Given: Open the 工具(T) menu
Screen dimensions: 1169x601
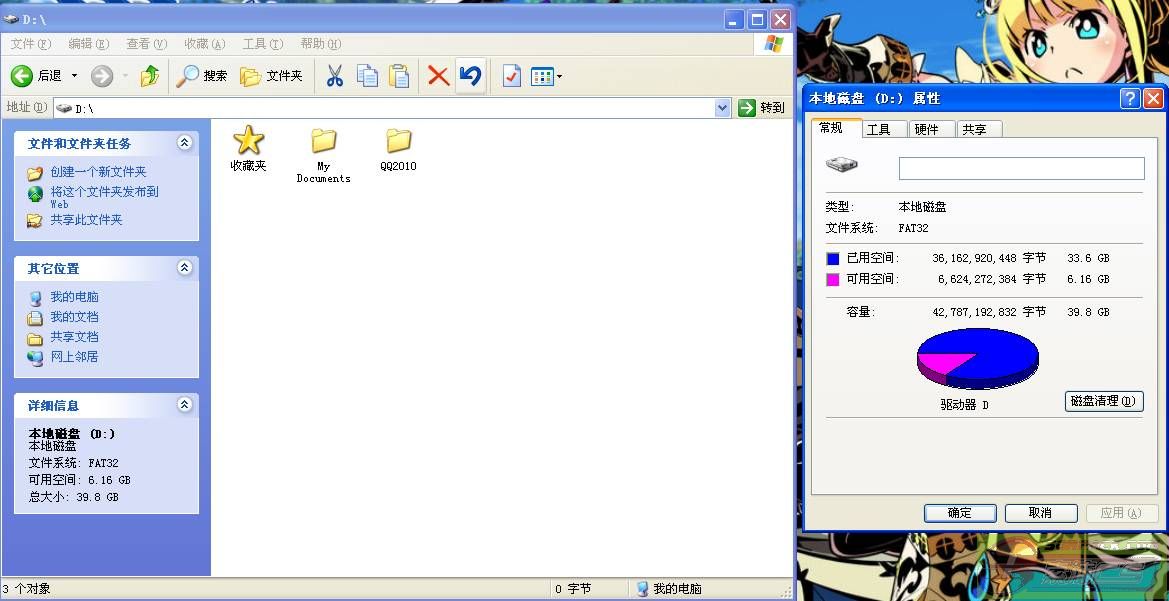Looking at the screenshot, I should point(262,44).
